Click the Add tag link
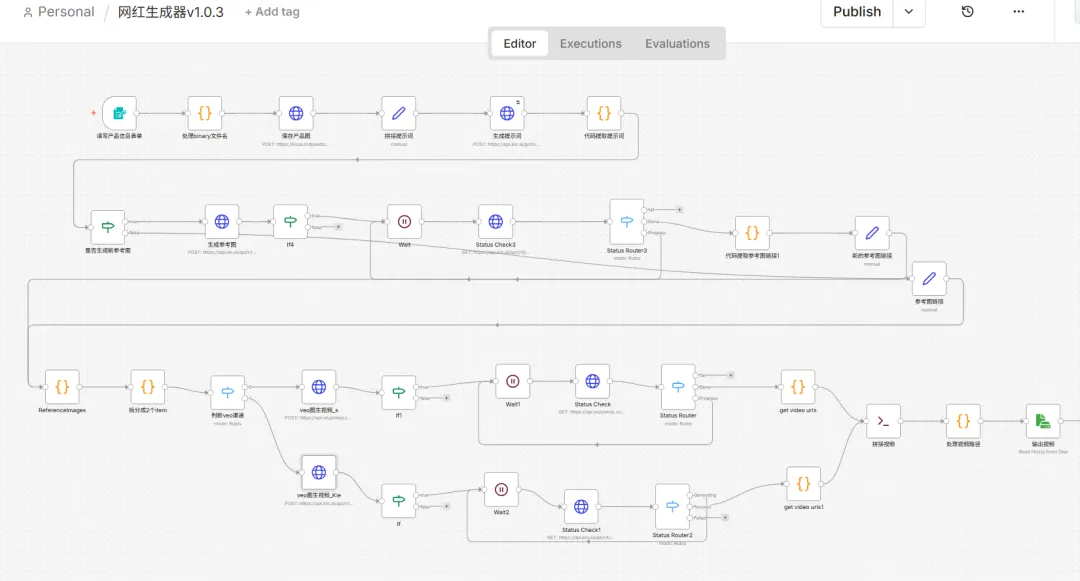 coord(272,12)
